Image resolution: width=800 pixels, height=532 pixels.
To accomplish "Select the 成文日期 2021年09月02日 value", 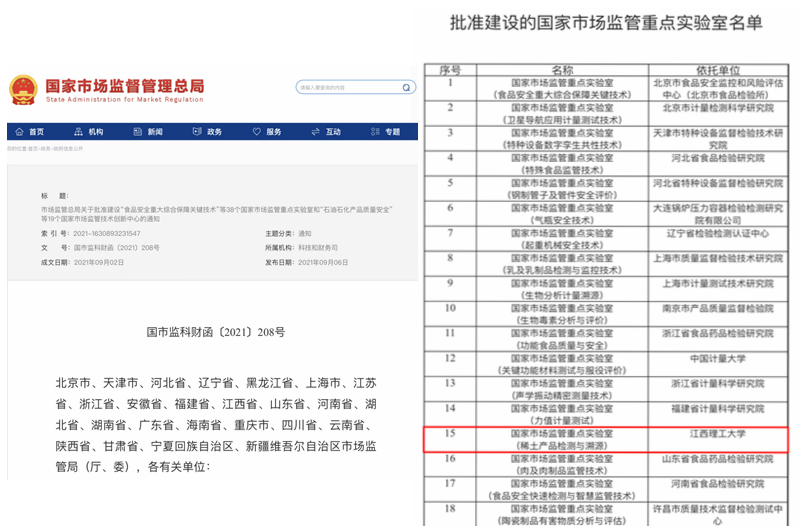I will click(x=99, y=262).
